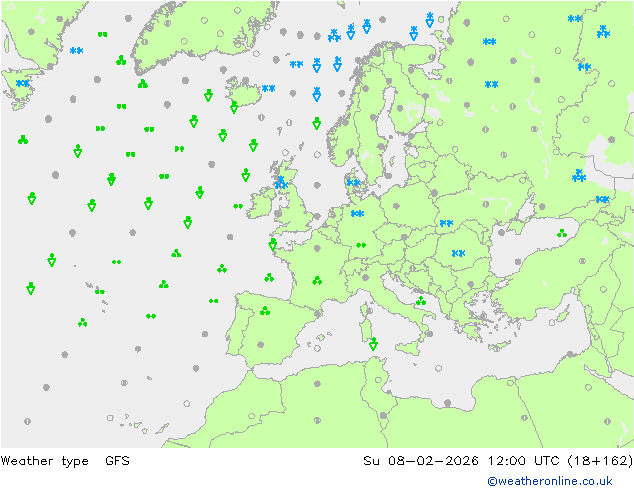
Task: Click the forecast date and time text
Action: pyautogui.click(x=498, y=460)
